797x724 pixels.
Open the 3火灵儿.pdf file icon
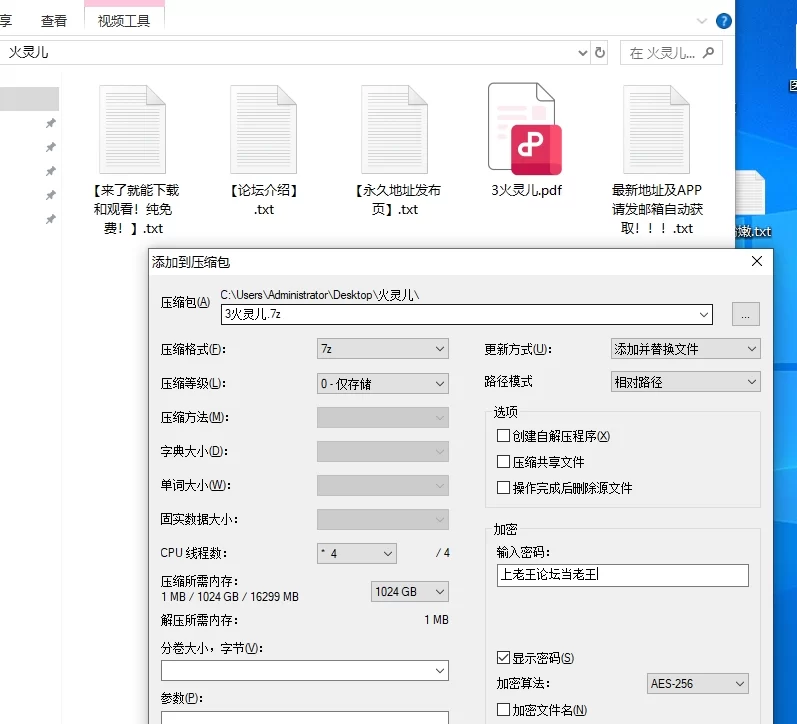(525, 129)
